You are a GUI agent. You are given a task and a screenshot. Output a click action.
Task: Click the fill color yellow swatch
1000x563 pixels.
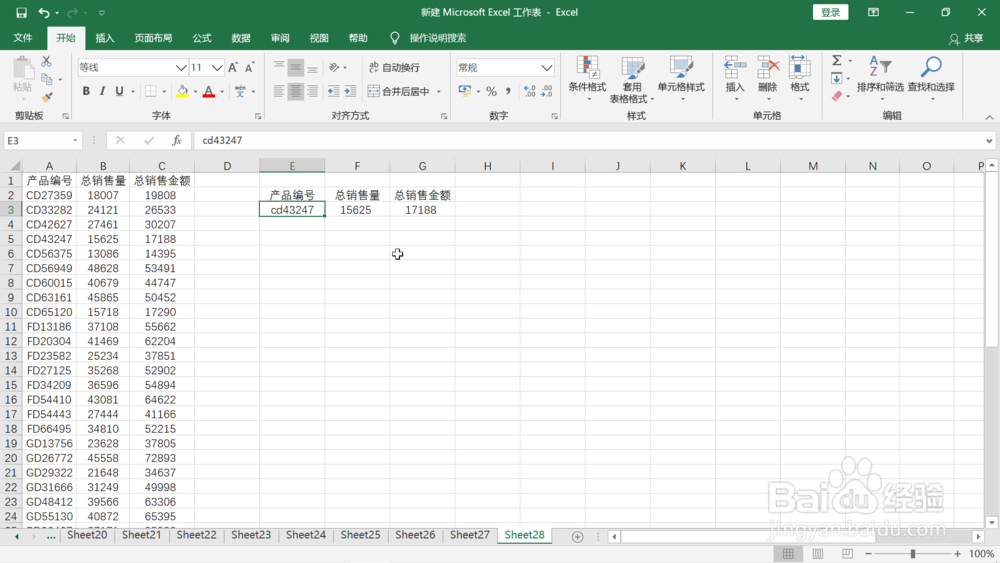tap(182, 91)
